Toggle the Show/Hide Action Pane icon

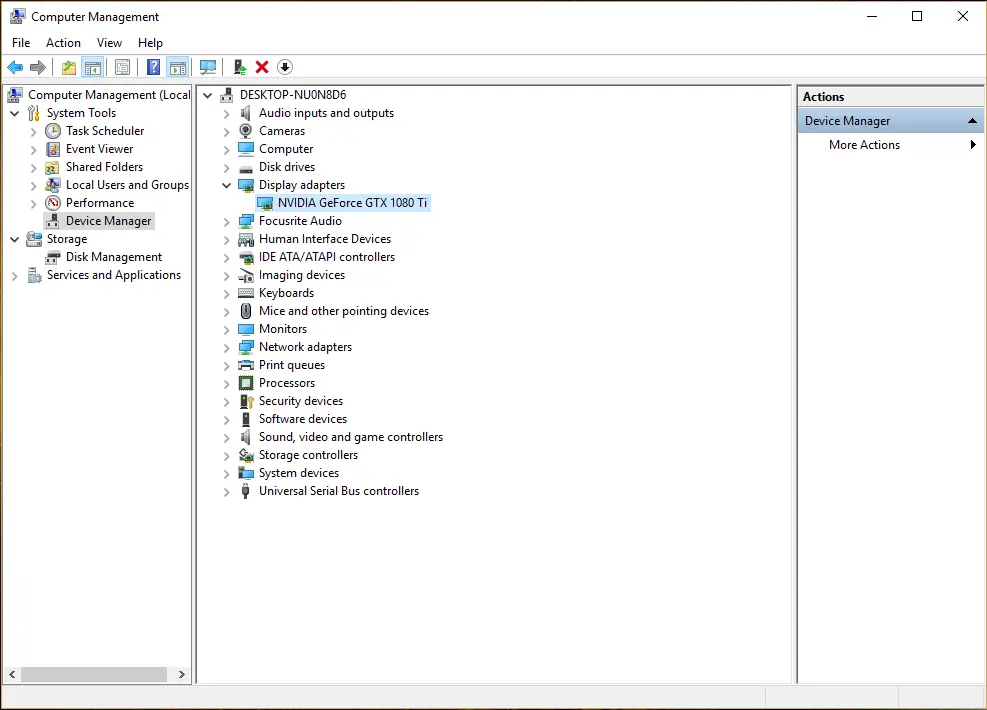(x=178, y=67)
